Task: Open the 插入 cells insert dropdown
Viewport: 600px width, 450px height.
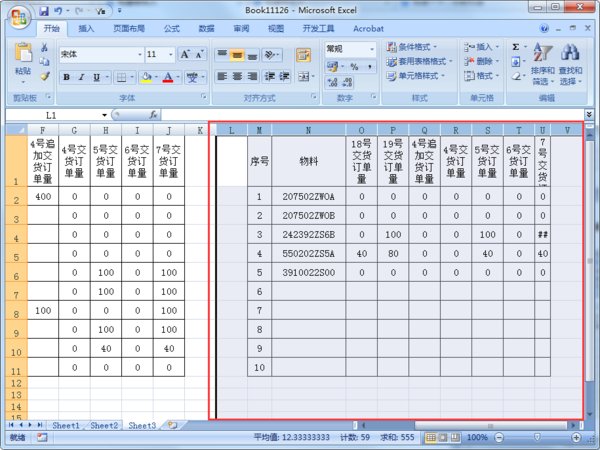Action: (x=482, y=47)
